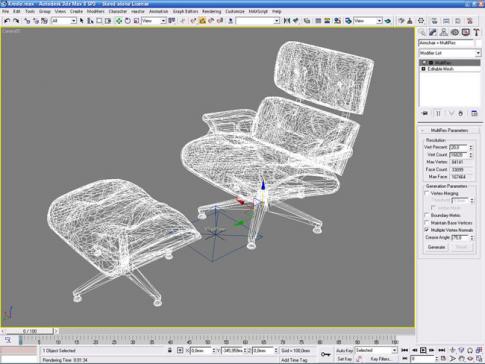Image resolution: width=485 pixels, height=364 pixels.
Task: Activate the Select and Rotate tool
Action: pos(127,21)
